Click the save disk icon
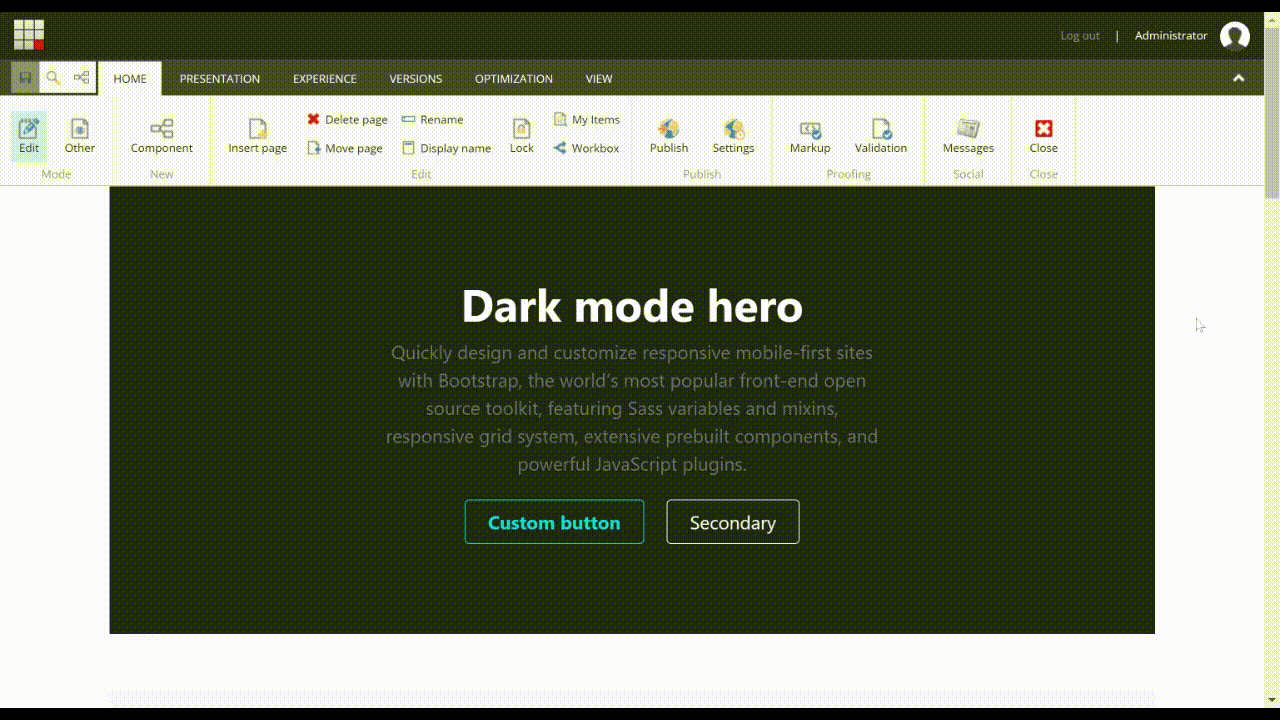The width and height of the screenshot is (1280, 720). pyautogui.click(x=26, y=78)
